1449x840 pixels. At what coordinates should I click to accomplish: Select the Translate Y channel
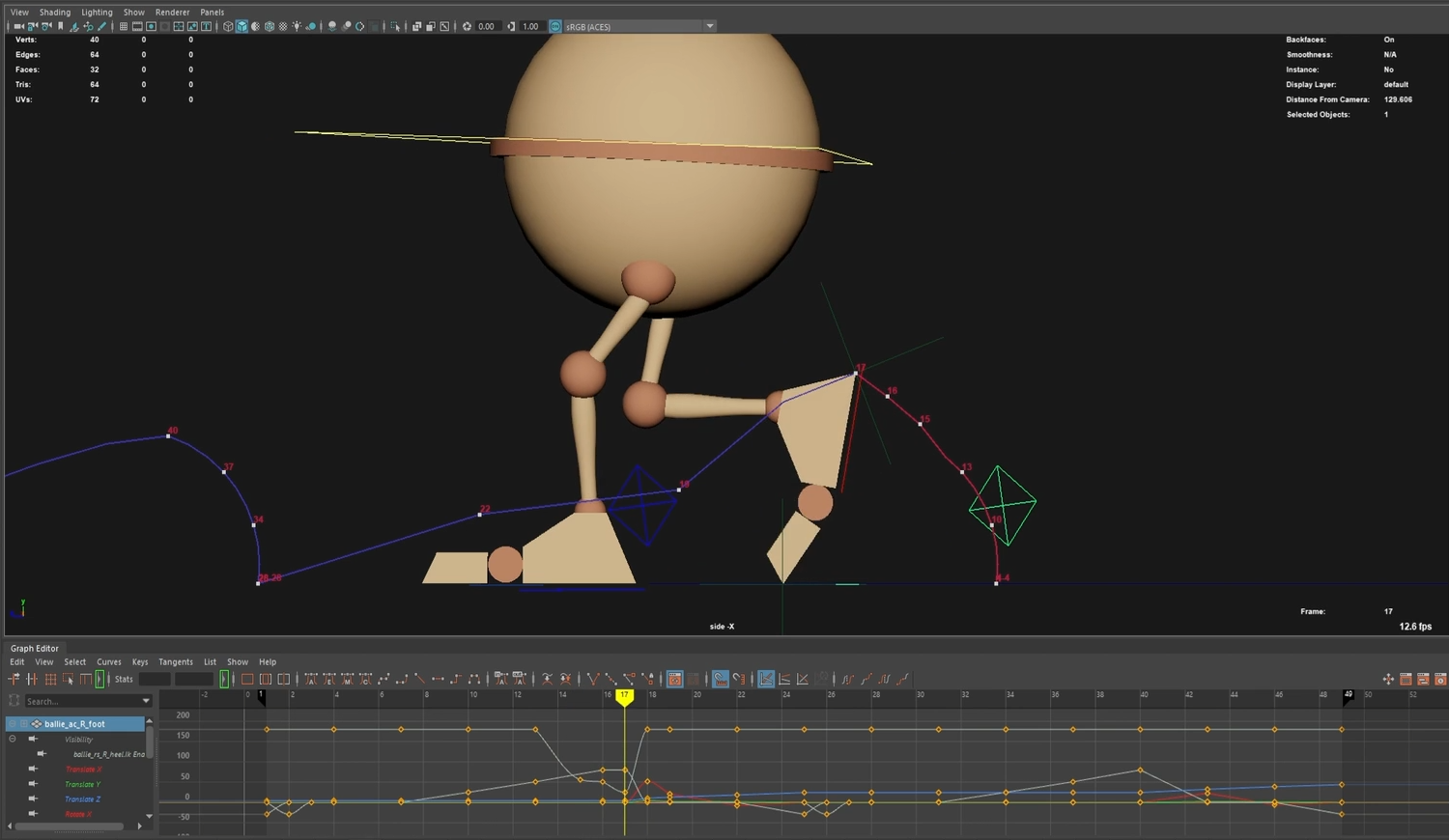[x=83, y=784]
